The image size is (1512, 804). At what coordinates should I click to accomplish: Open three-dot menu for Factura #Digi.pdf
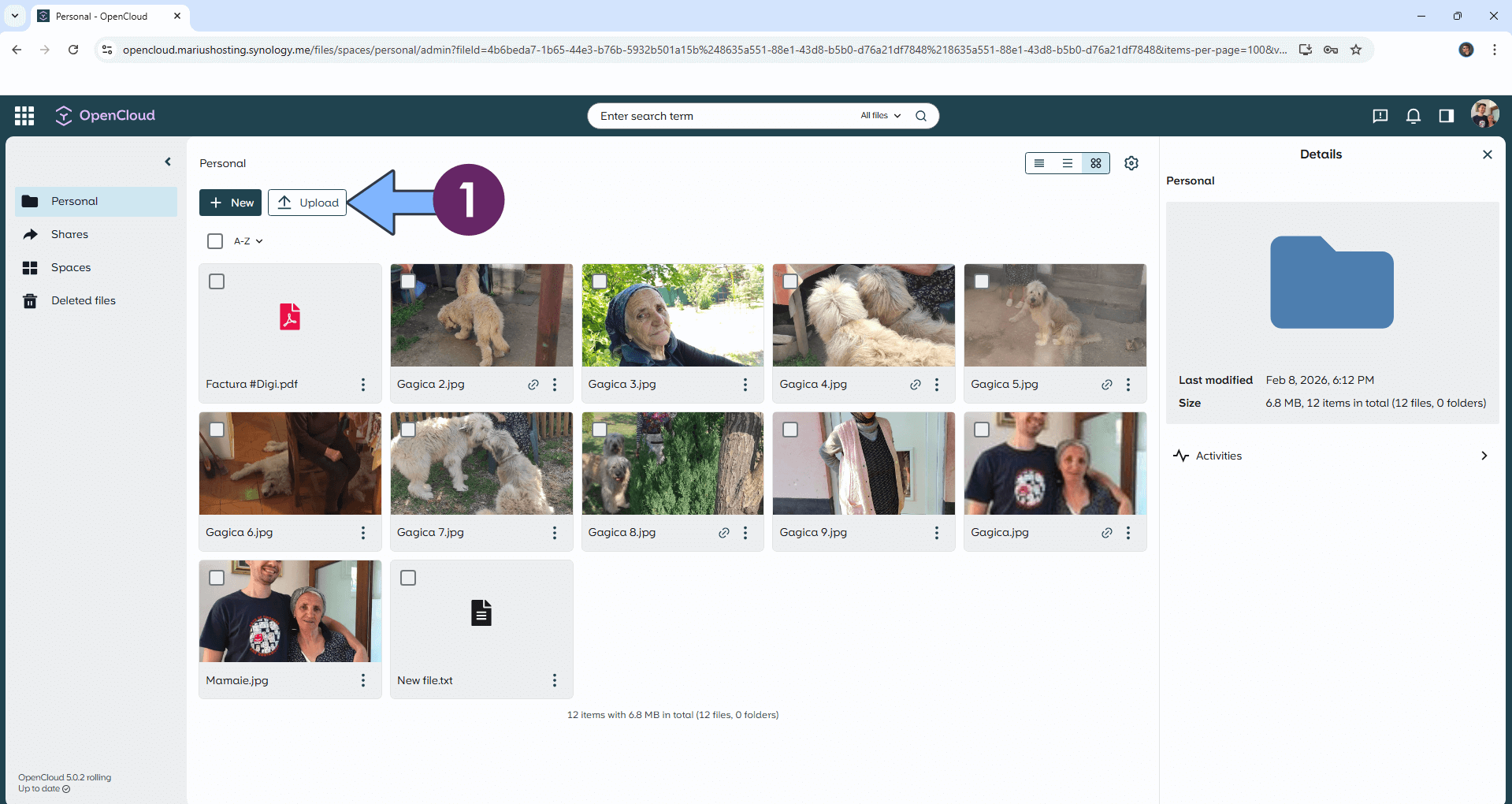tap(362, 385)
